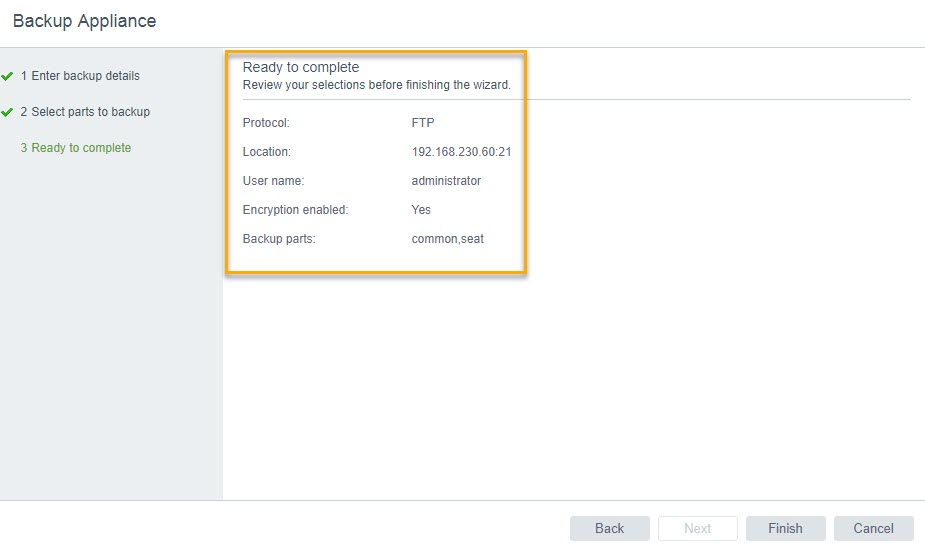Cancel the backup wizard
This screenshot has width=925, height=550.
pos(873,528)
